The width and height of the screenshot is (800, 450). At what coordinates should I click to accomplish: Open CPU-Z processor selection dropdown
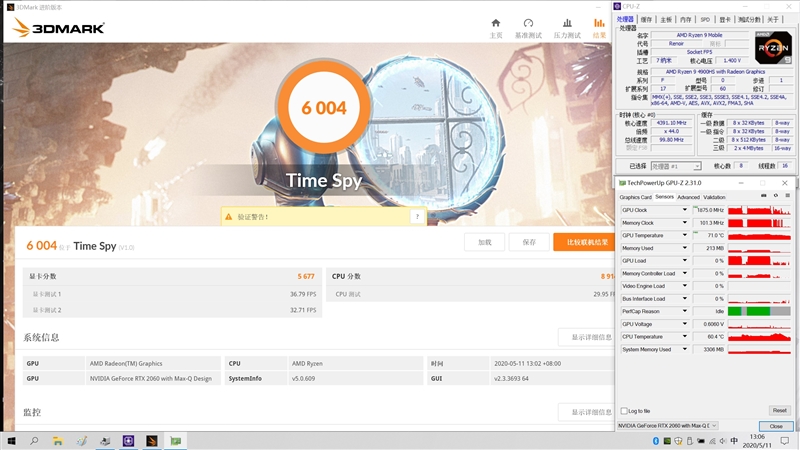pyautogui.click(x=676, y=166)
